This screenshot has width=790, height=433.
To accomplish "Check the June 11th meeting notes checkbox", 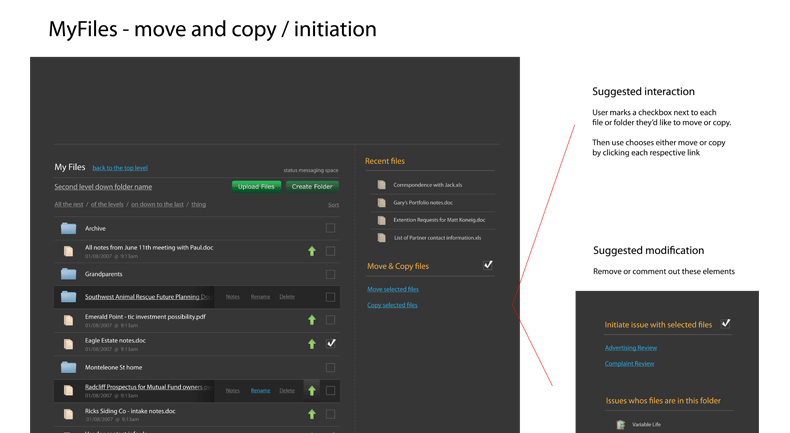I will 331,251.
